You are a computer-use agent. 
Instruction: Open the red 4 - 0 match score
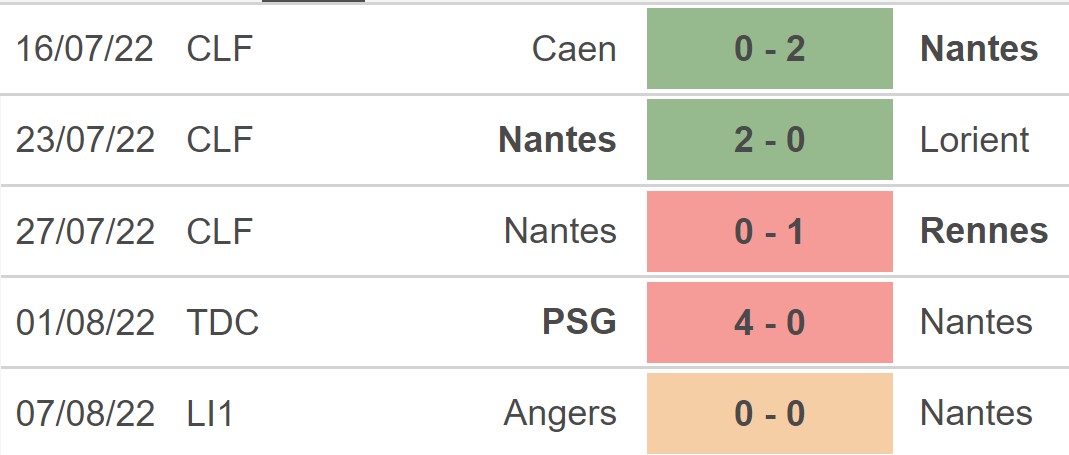click(x=769, y=322)
